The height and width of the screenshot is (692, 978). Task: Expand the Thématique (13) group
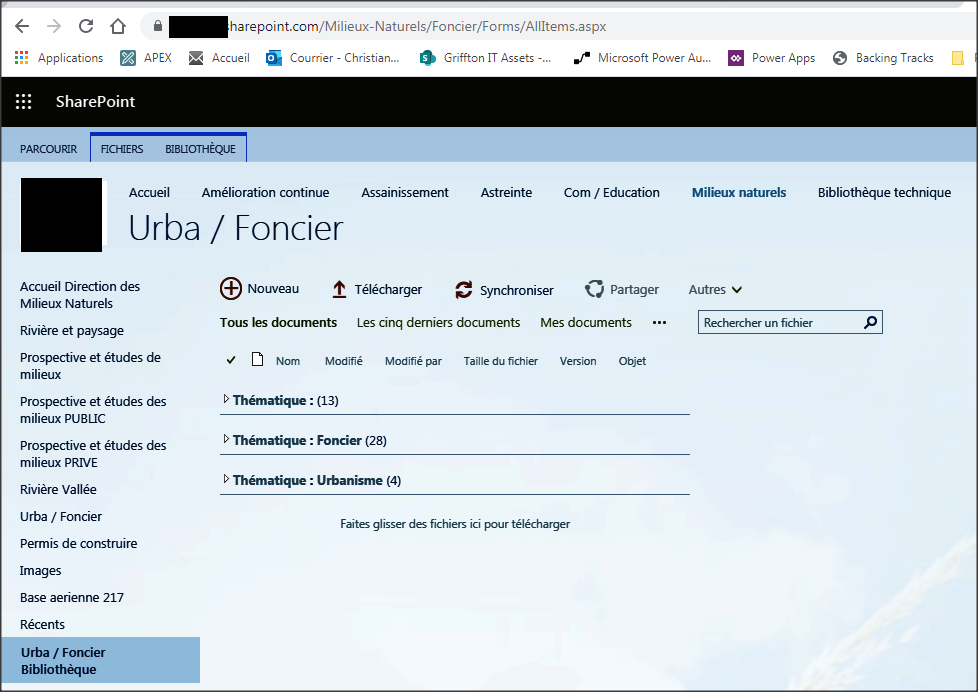click(x=226, y=399)
